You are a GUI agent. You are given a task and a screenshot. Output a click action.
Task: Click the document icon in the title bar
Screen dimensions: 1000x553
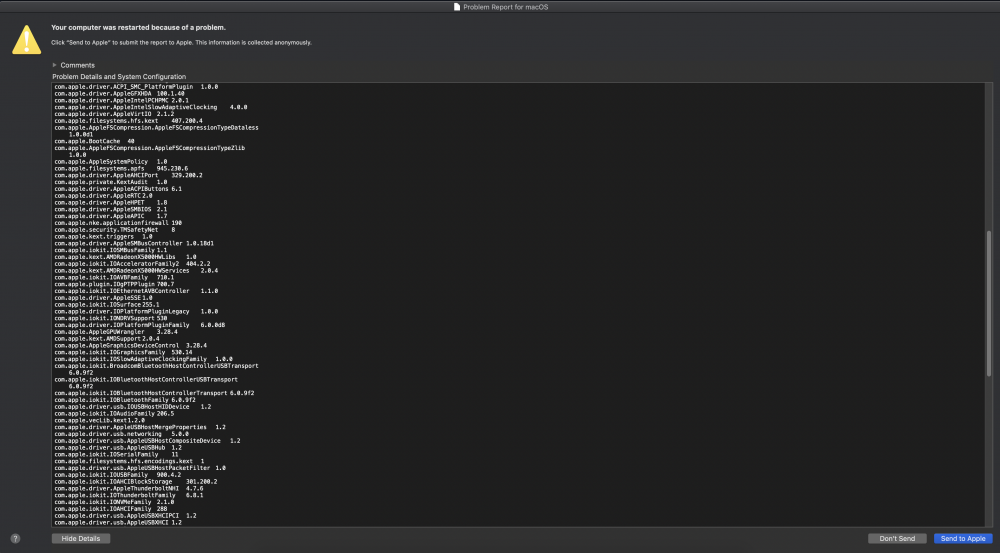coord(457,7)
